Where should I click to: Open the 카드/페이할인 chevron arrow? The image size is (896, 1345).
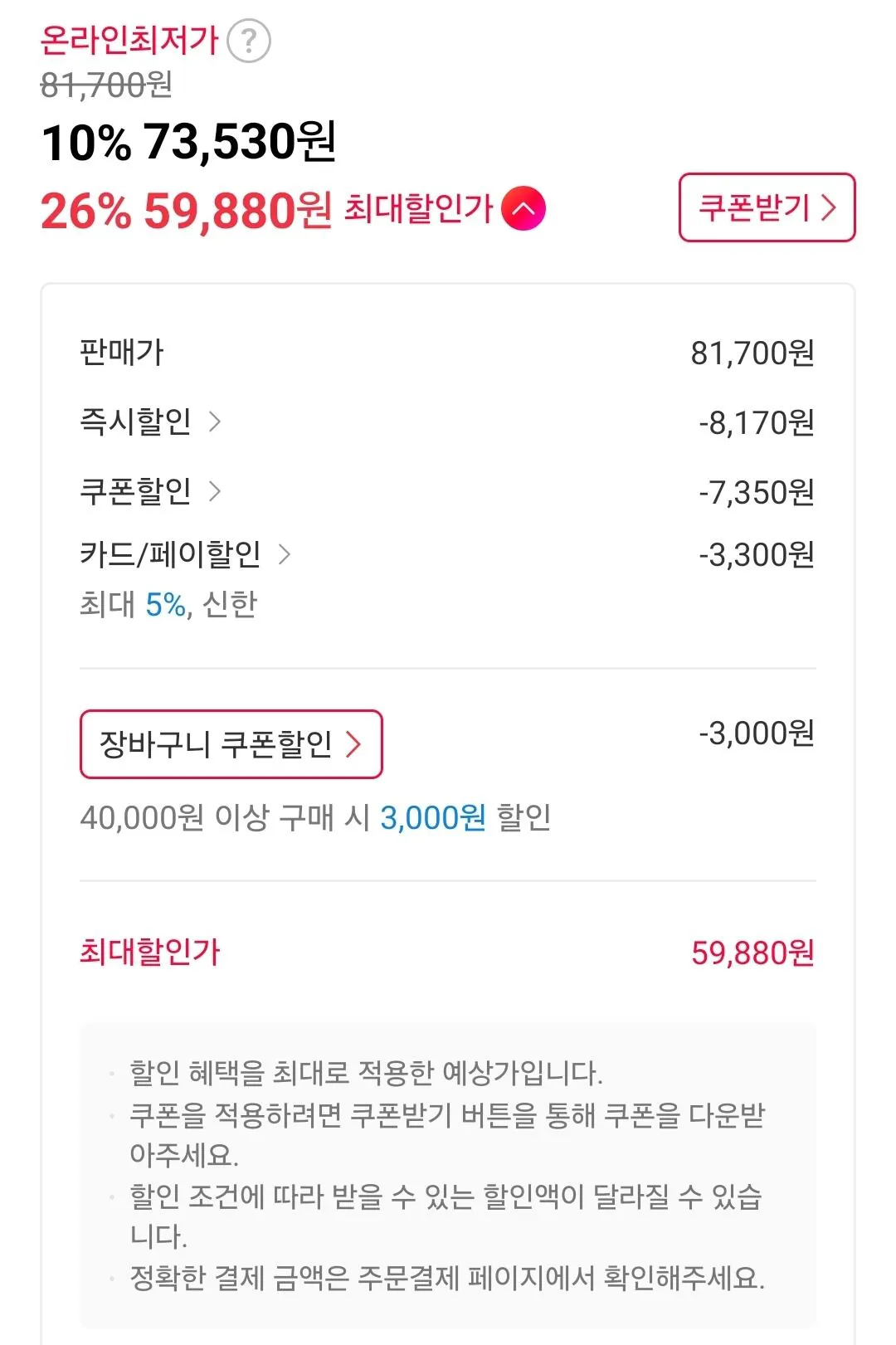point(285,554)
